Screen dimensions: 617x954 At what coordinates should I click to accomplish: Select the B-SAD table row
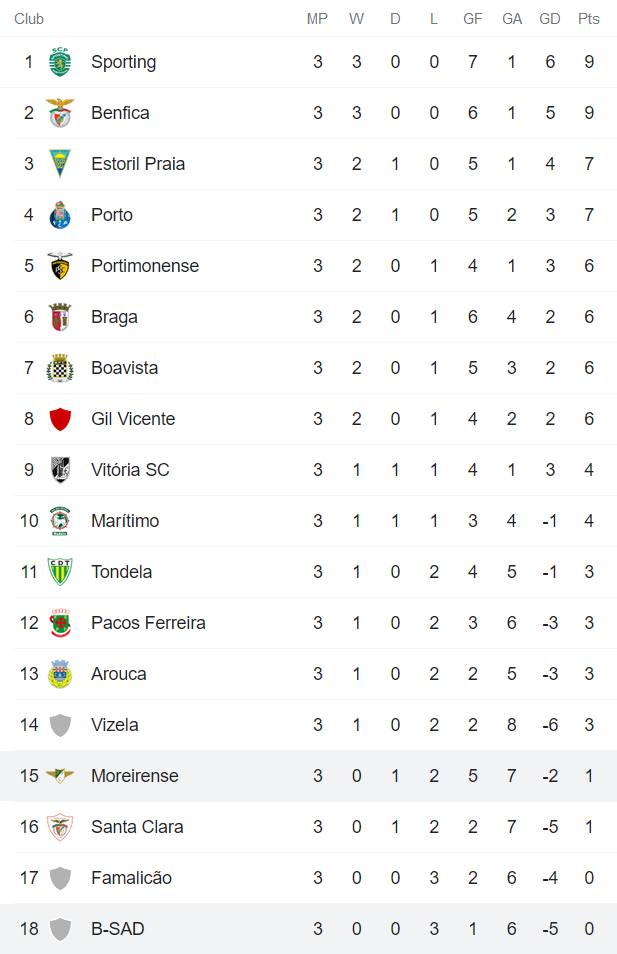[308, 929]
